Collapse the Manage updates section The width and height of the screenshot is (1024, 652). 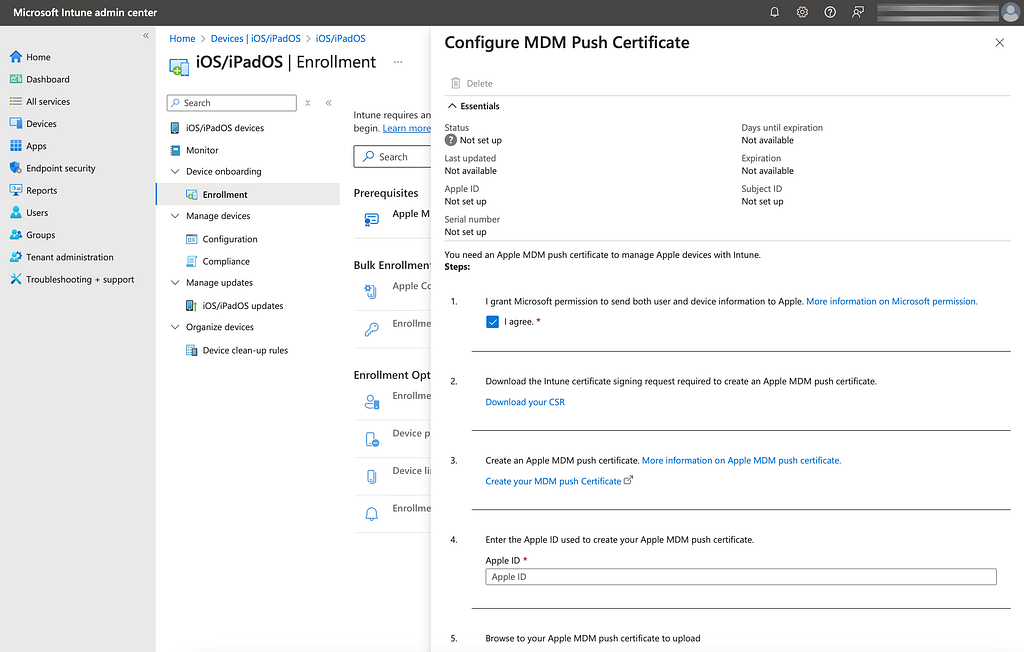[175, 282]
